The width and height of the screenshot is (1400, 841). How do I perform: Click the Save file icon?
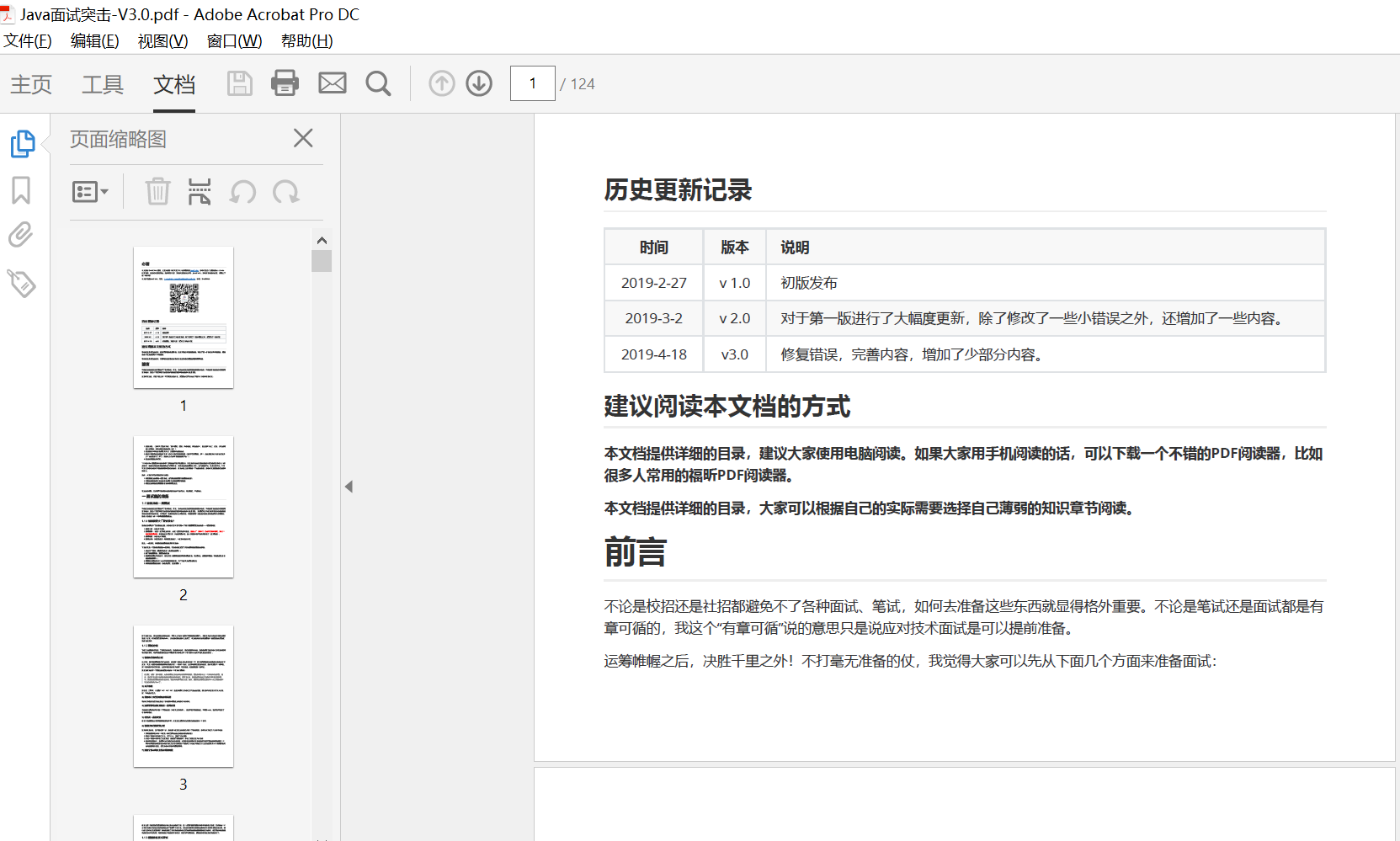(239, 83)
